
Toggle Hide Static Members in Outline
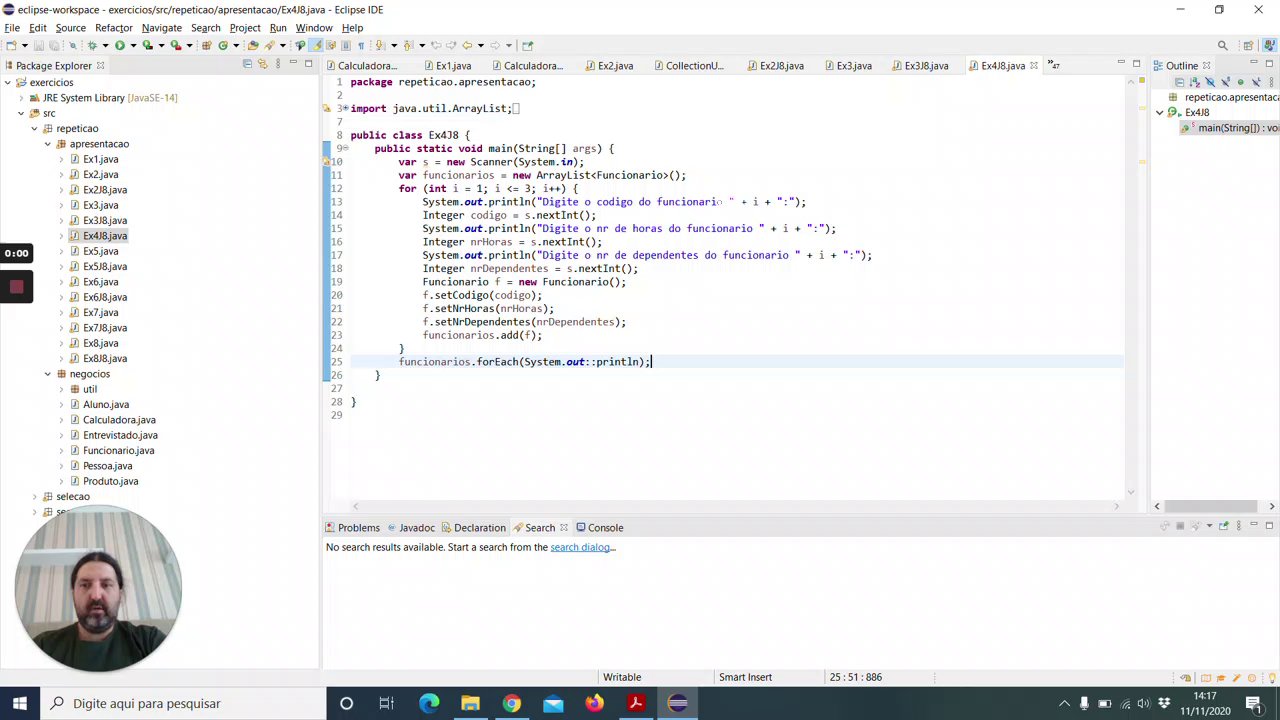coord(1224,82)
